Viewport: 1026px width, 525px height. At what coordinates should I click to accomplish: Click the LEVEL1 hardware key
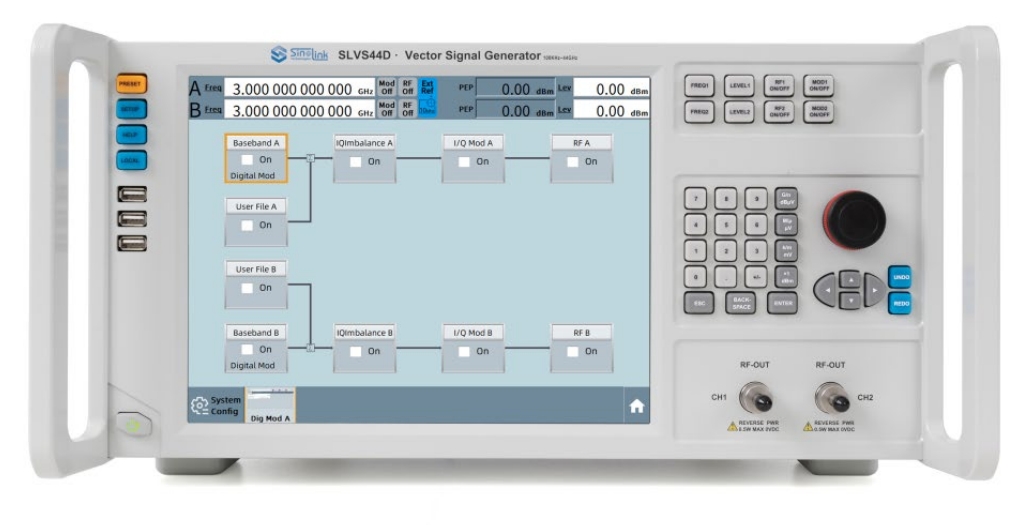(x=739, y=86)
